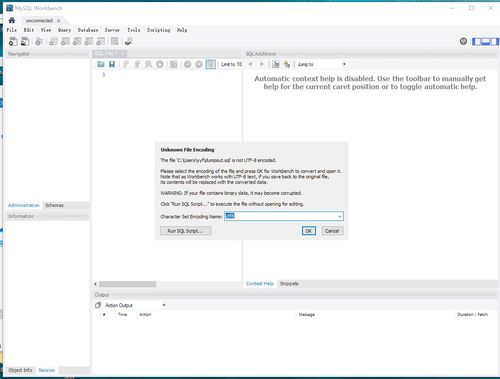The image size is (500, 379).
Task: Create a new stored procedure
Action: (89, 41)
